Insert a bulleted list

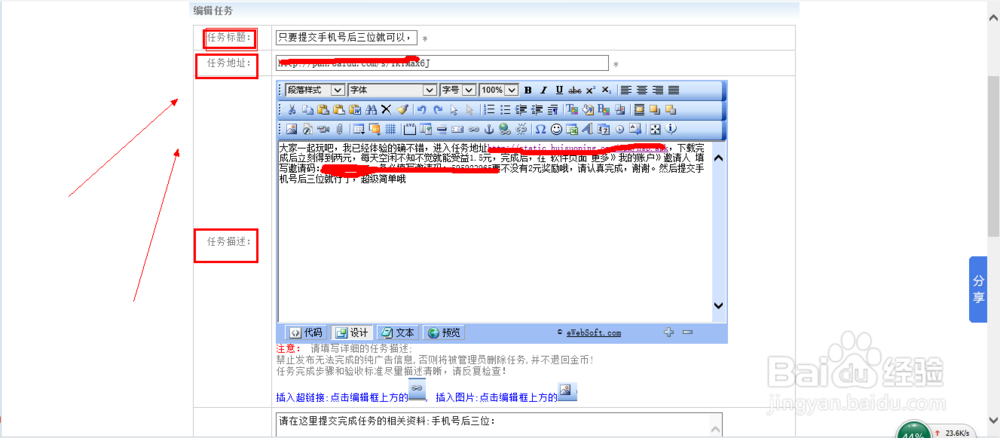(x=505, y=110)
